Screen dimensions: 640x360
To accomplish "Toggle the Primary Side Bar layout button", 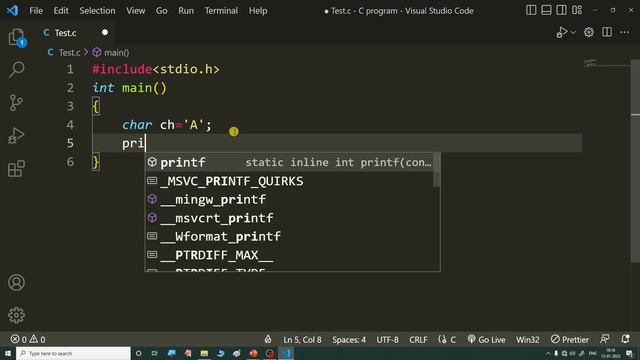I will tap(531, 10).
